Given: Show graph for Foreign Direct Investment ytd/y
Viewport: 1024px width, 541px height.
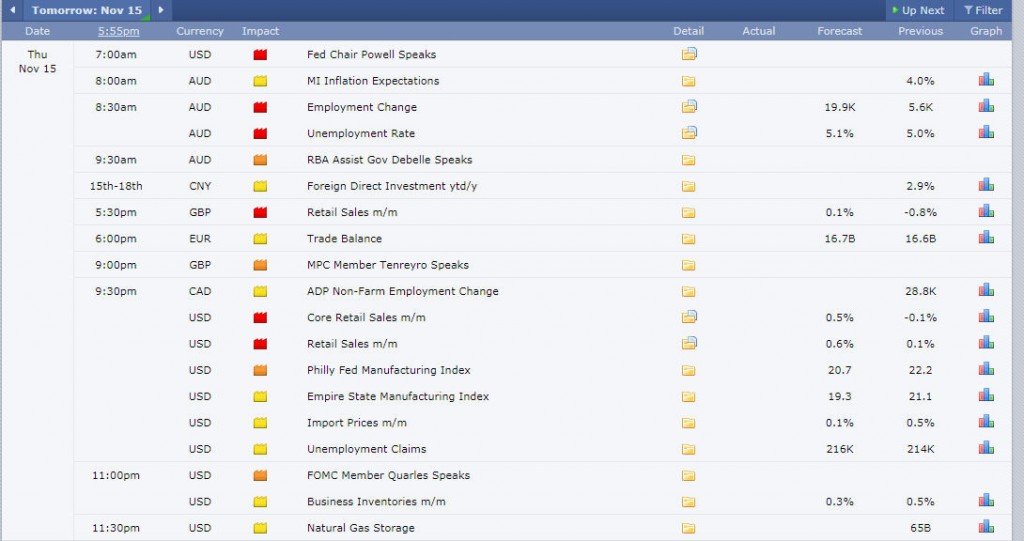Looking at the screenshot, I should (x=986, y=185).
